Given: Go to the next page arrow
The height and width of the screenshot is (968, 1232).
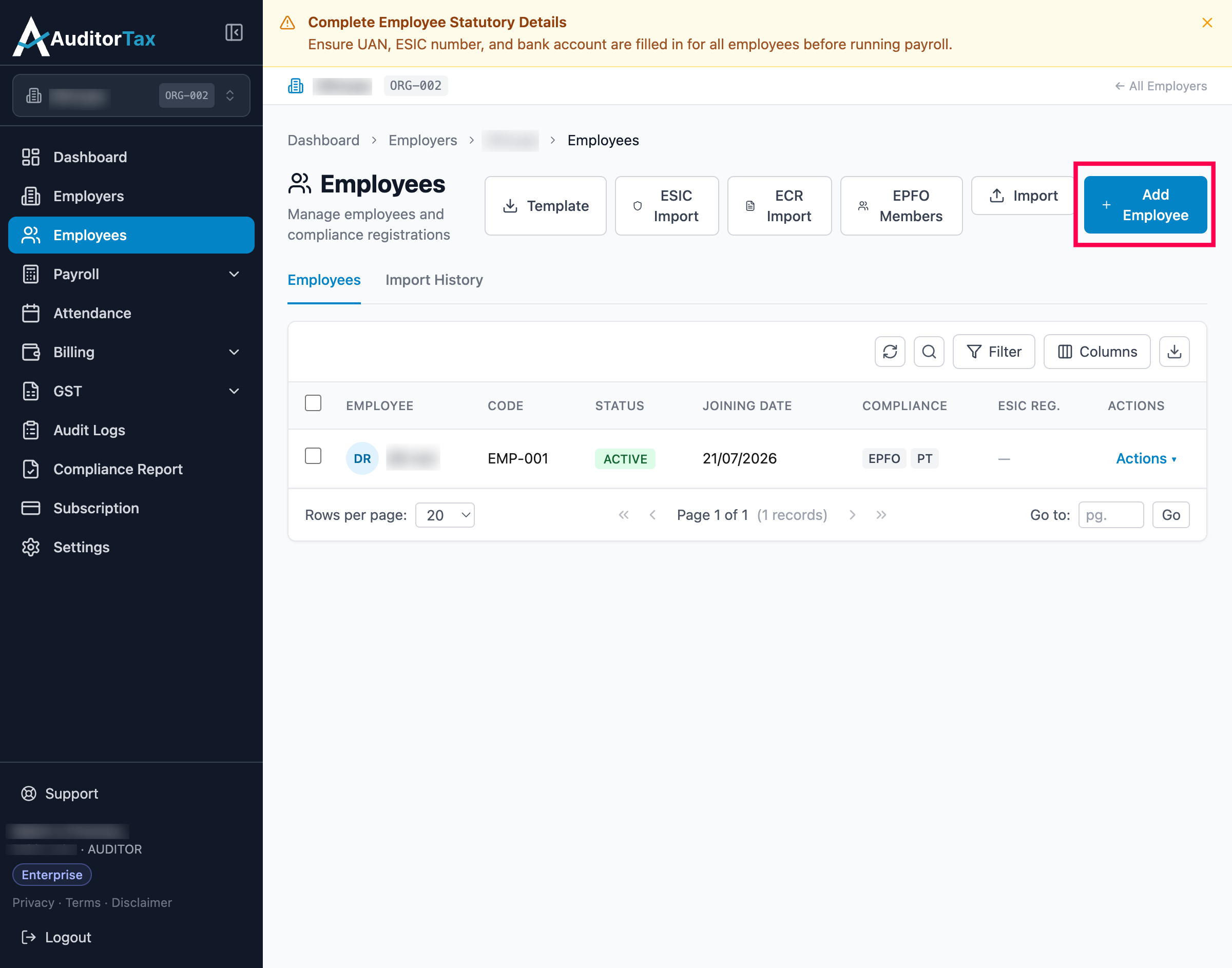Looking at the screenshot, I should click(x=852, y=515).
